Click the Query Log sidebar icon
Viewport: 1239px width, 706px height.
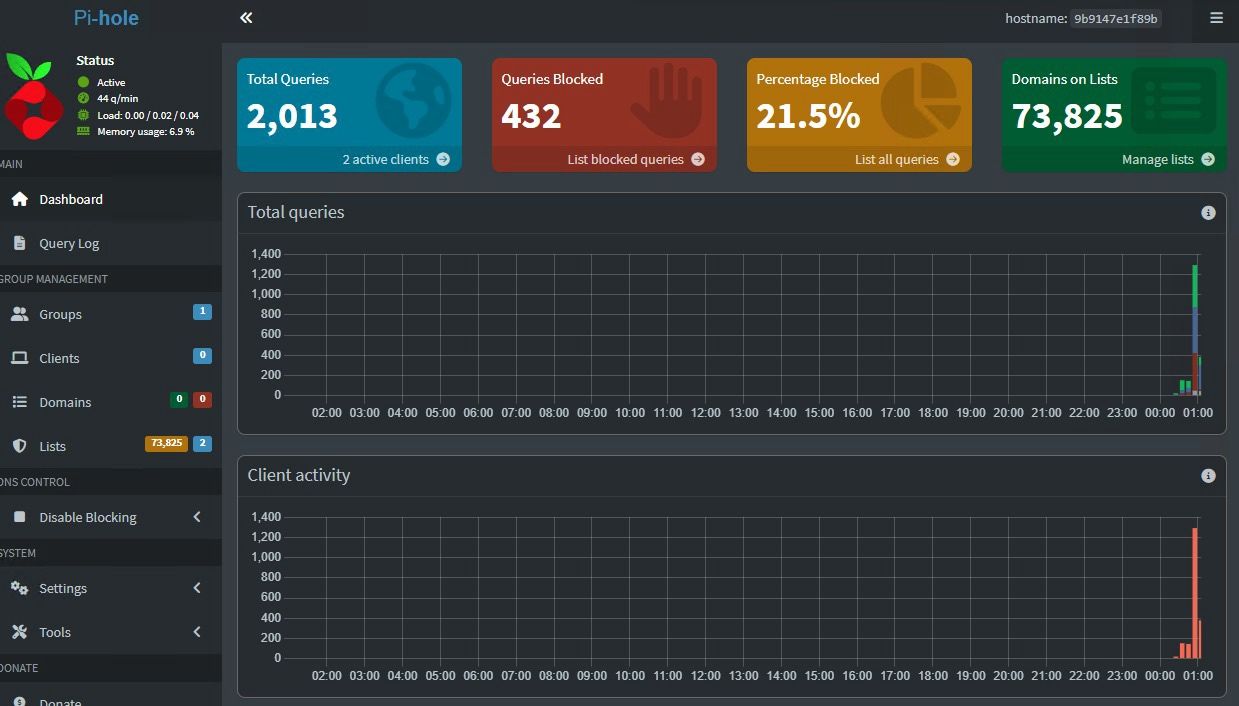[x=21, y=242]
